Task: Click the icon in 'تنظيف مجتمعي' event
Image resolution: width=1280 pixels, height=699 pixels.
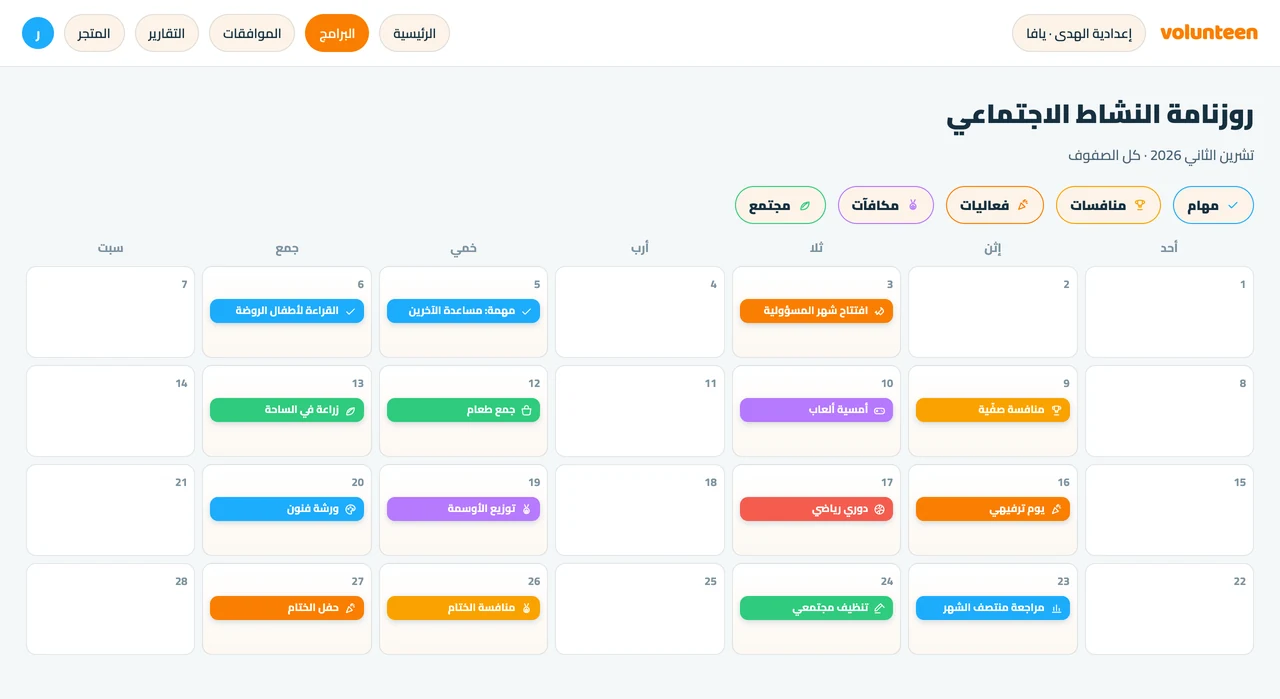Action: click(880, 608)
